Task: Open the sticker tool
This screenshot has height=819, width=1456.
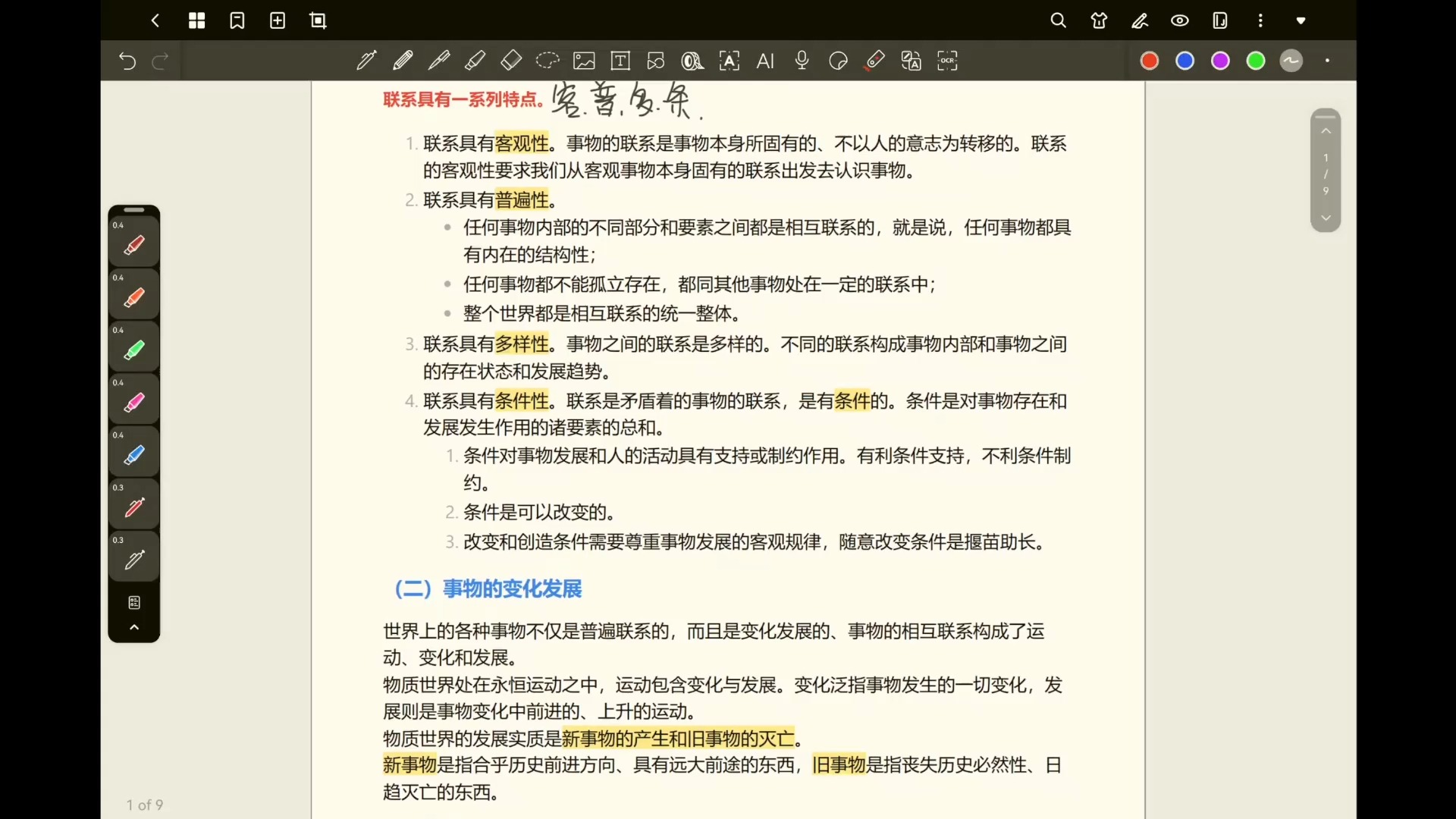Action: [x=838, y=61]
